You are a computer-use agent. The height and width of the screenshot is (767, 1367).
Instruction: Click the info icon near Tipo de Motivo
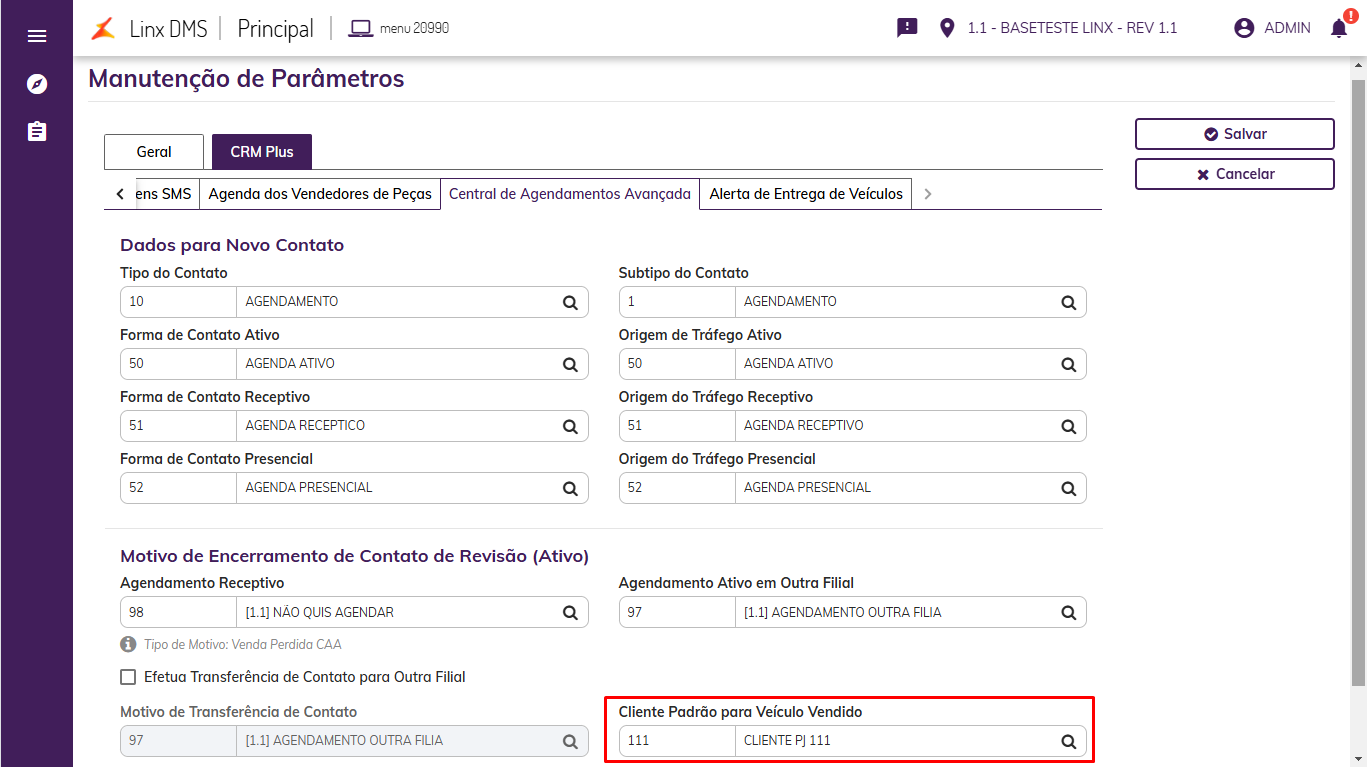coord(128,645)
